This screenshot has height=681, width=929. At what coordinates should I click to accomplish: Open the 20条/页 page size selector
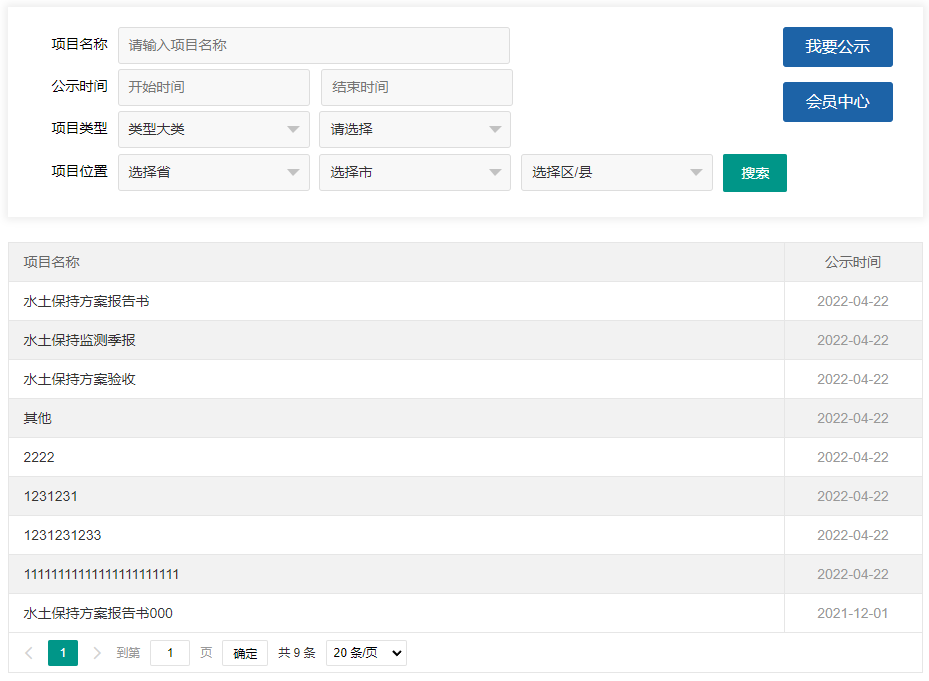pos(365,652)
